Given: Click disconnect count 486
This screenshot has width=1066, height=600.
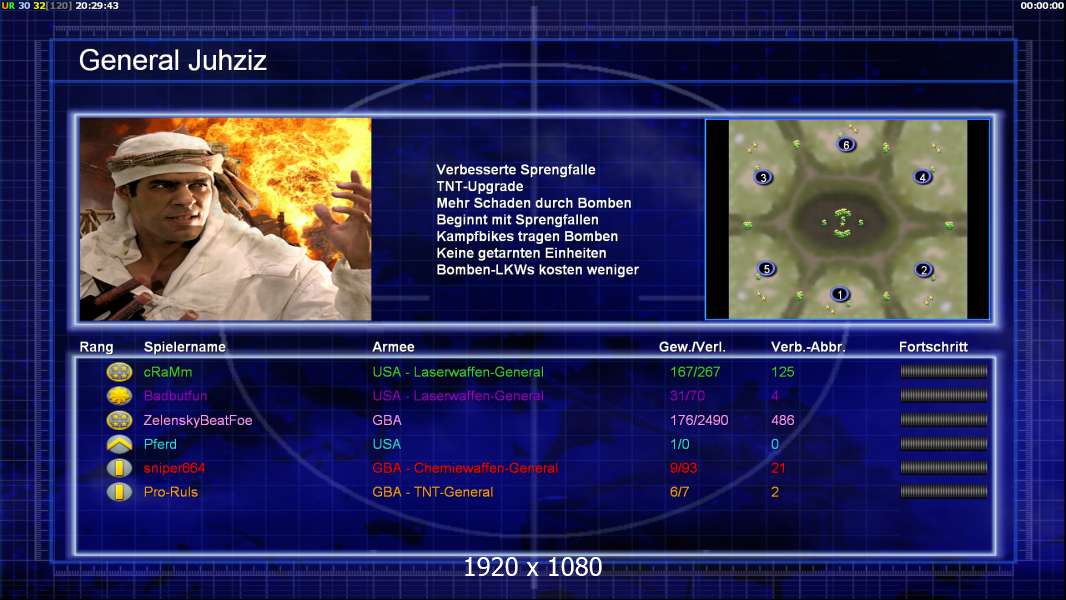Looking at the screenshot, I should (x=783, y=420).
